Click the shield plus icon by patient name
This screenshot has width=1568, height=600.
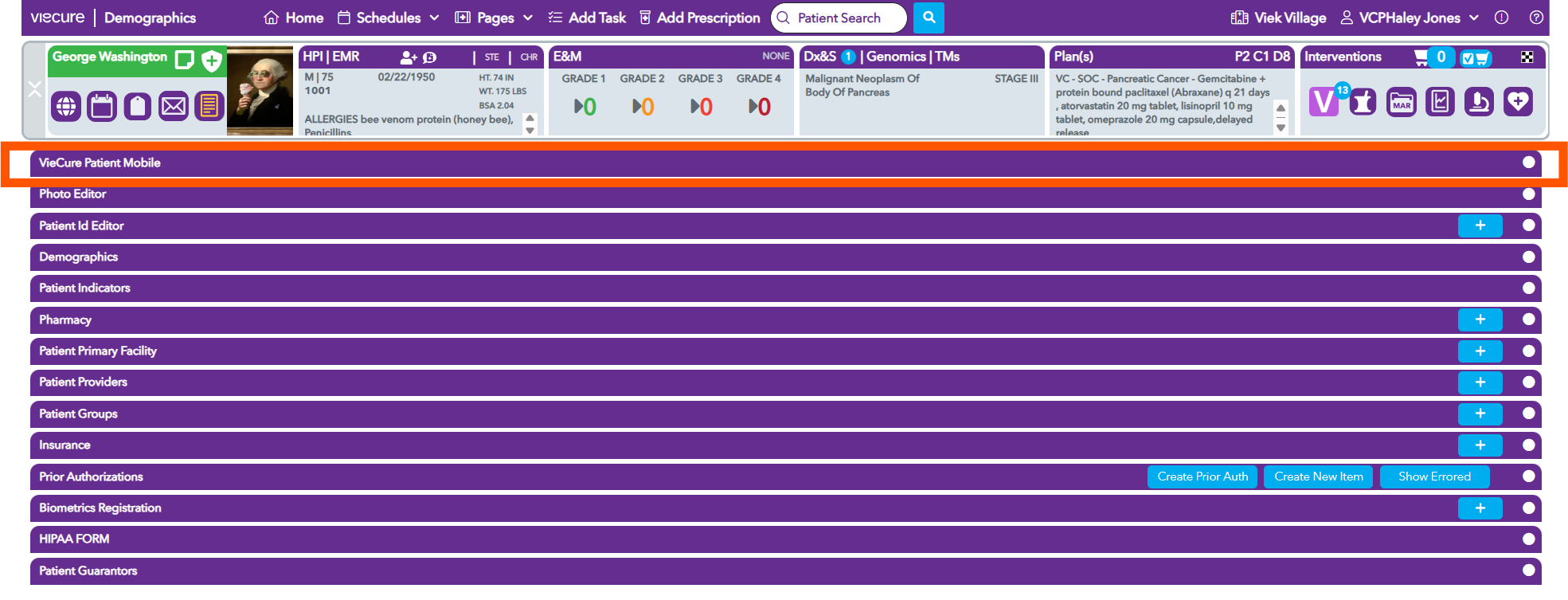(212, 61)
